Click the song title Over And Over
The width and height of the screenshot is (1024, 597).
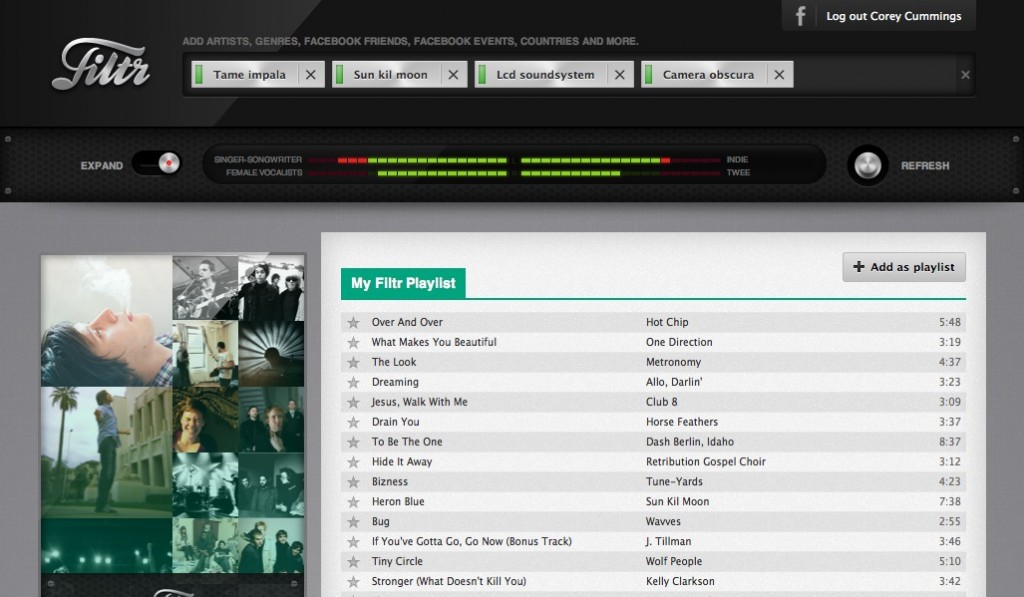tap(407, 322)
